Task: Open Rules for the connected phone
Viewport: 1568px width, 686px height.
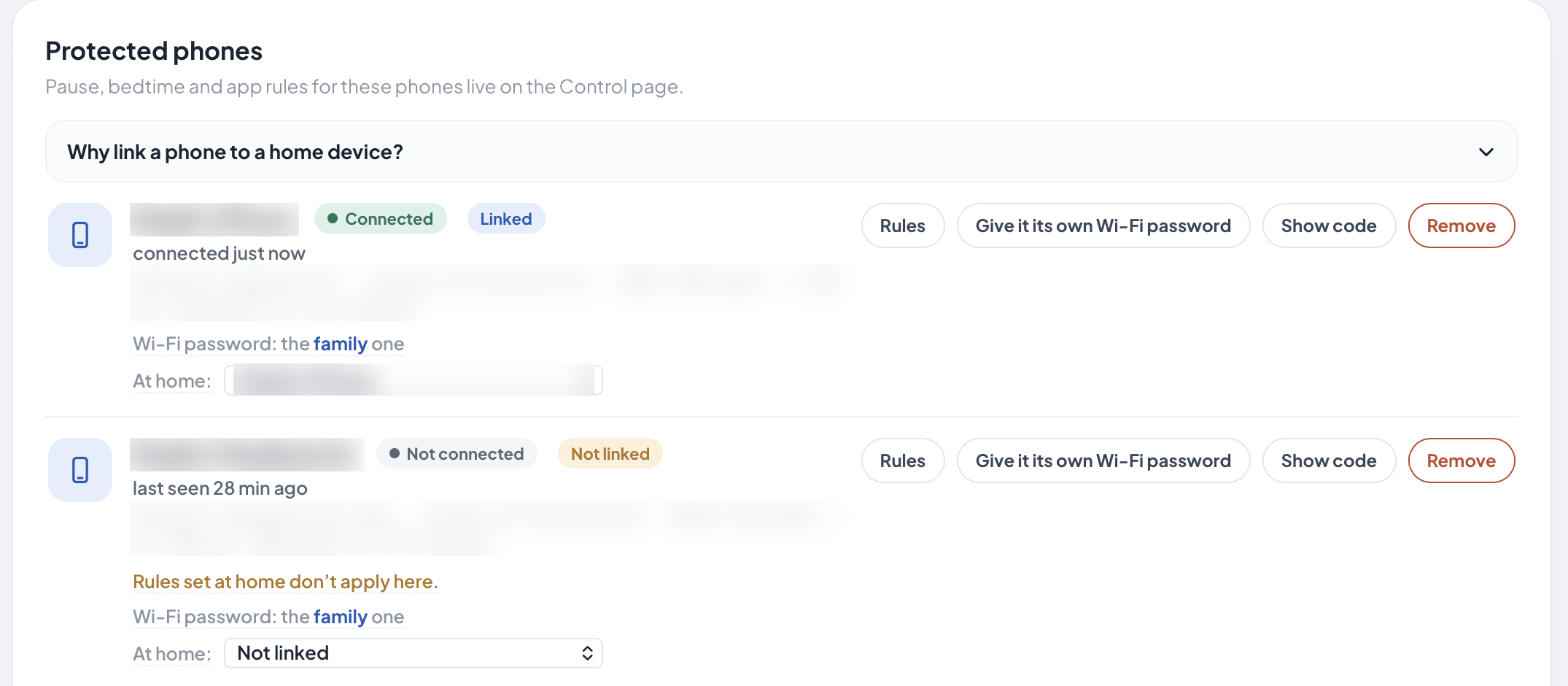Action: pos(902,226)
